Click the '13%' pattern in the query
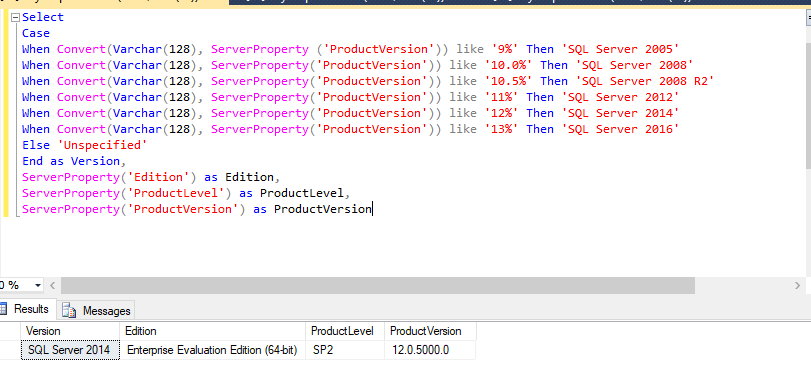 click(502, 129)
